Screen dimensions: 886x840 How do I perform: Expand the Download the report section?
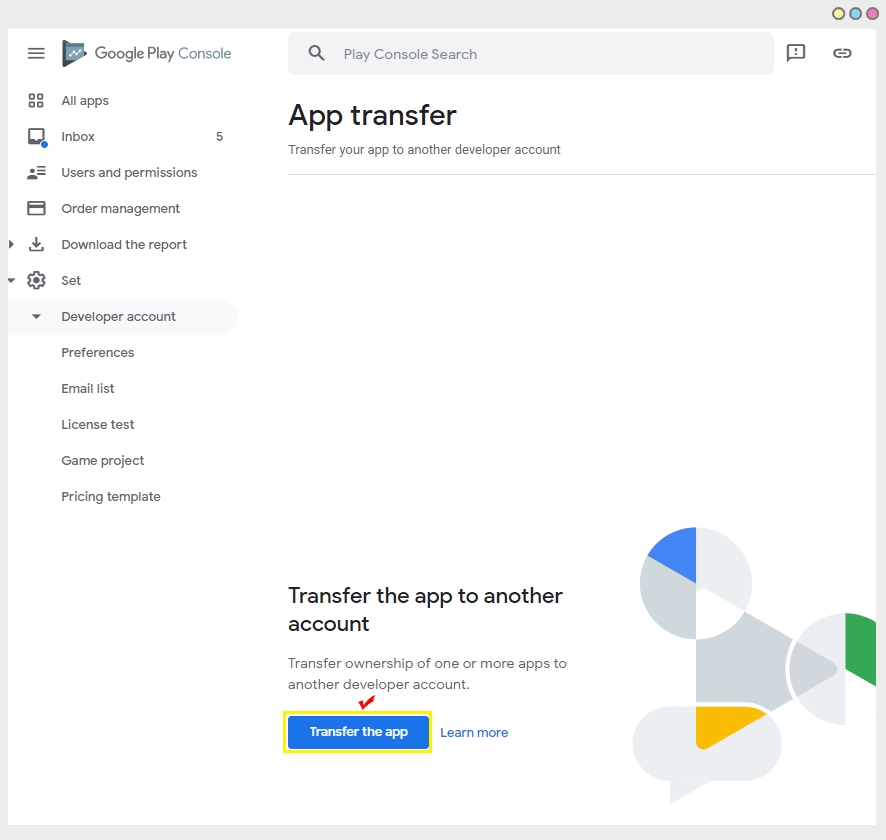point(11,245)
